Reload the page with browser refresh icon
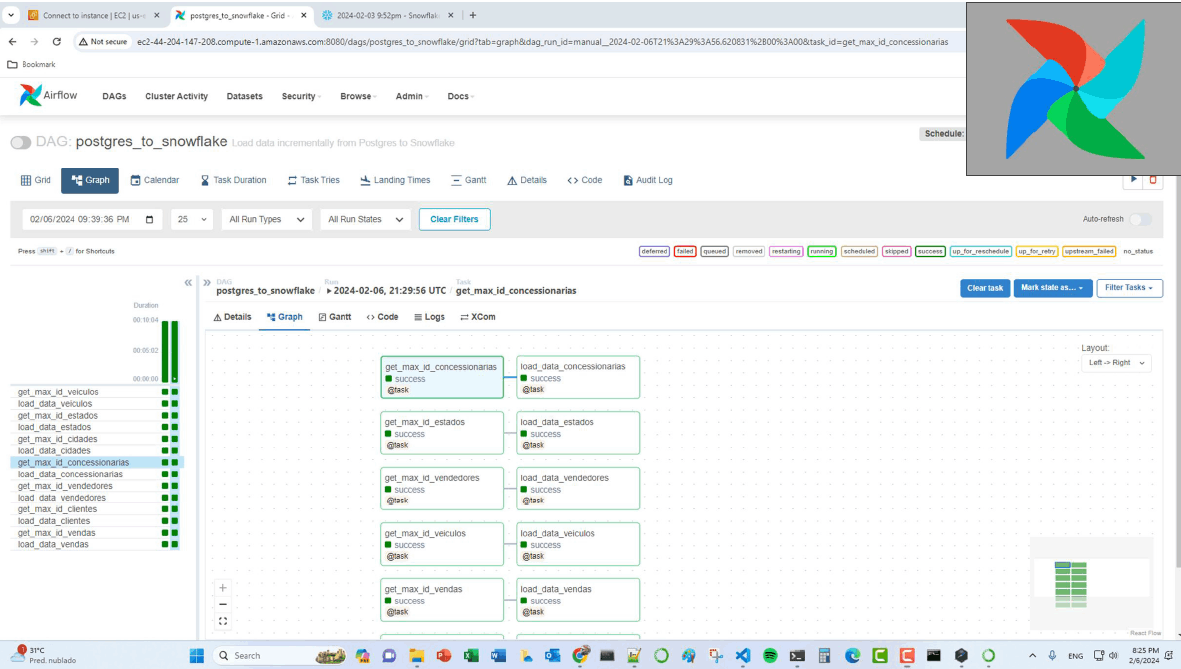Viewport: 1181px width, 669px height. (x=56, y=42)
